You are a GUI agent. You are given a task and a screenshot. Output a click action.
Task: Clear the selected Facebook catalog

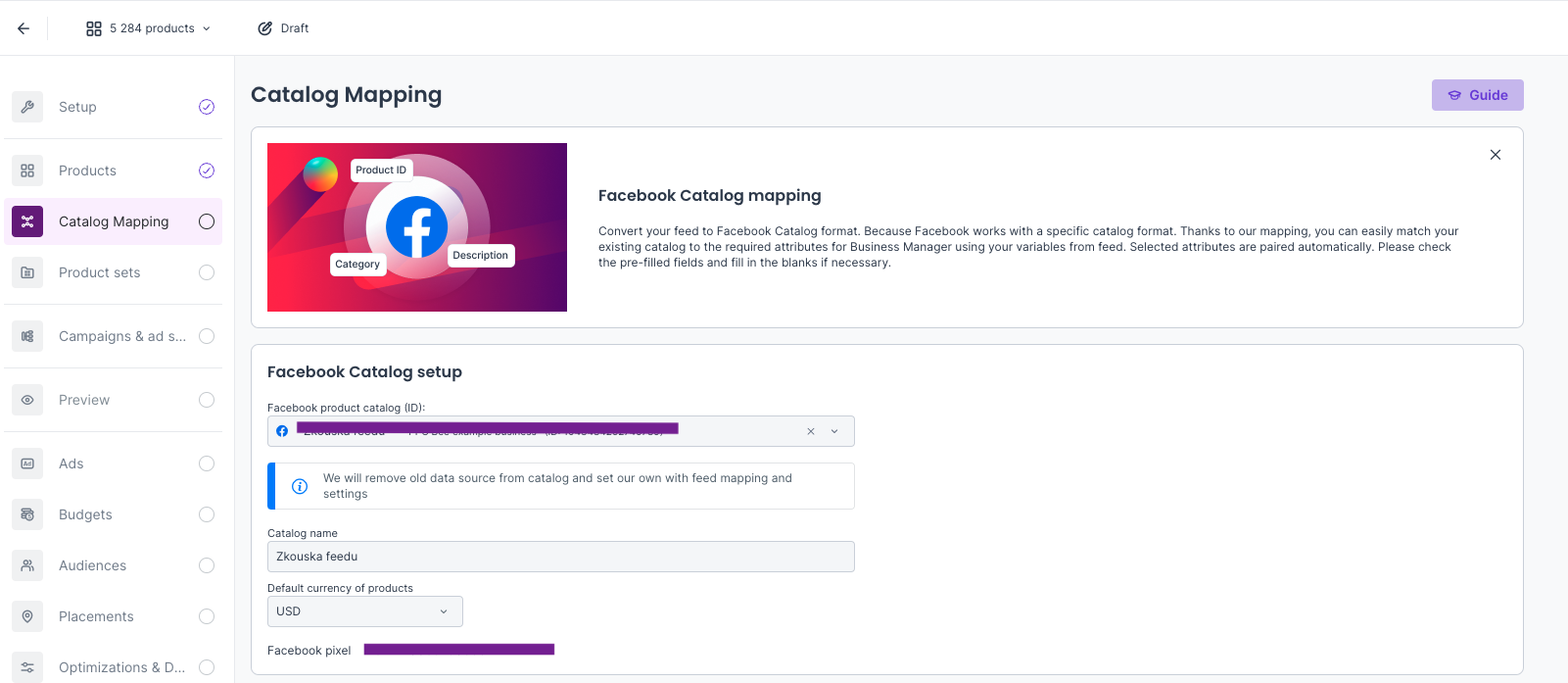811,431
